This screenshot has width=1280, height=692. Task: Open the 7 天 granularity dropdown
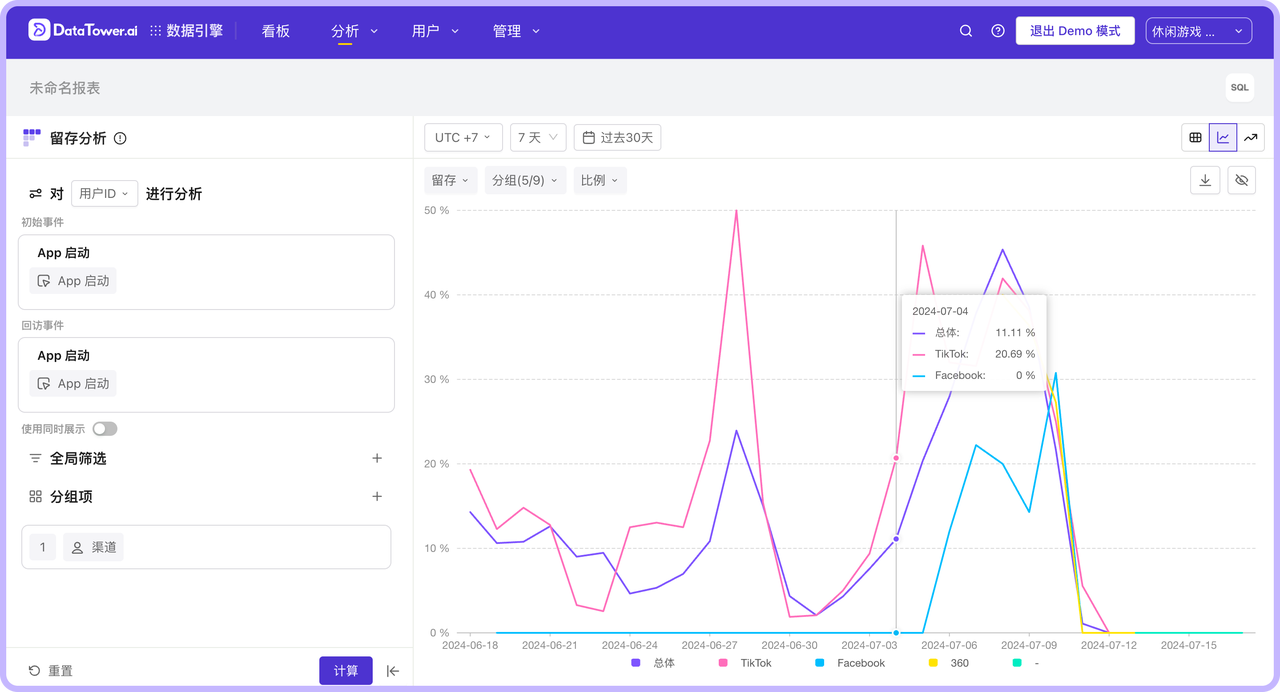(x=538, y=137)
